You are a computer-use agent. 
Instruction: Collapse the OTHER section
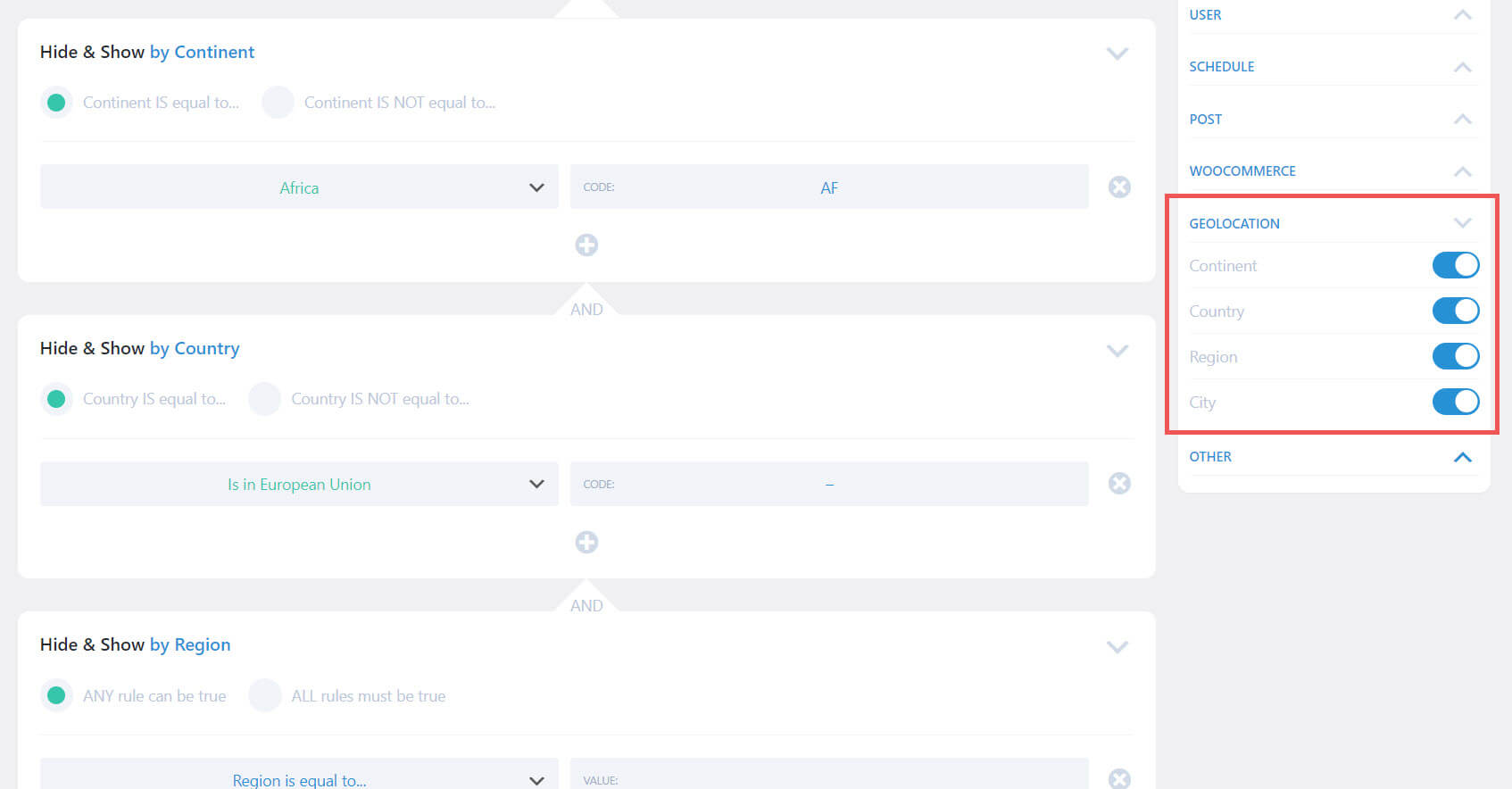pyautogui.click(x=1462, y=457)
